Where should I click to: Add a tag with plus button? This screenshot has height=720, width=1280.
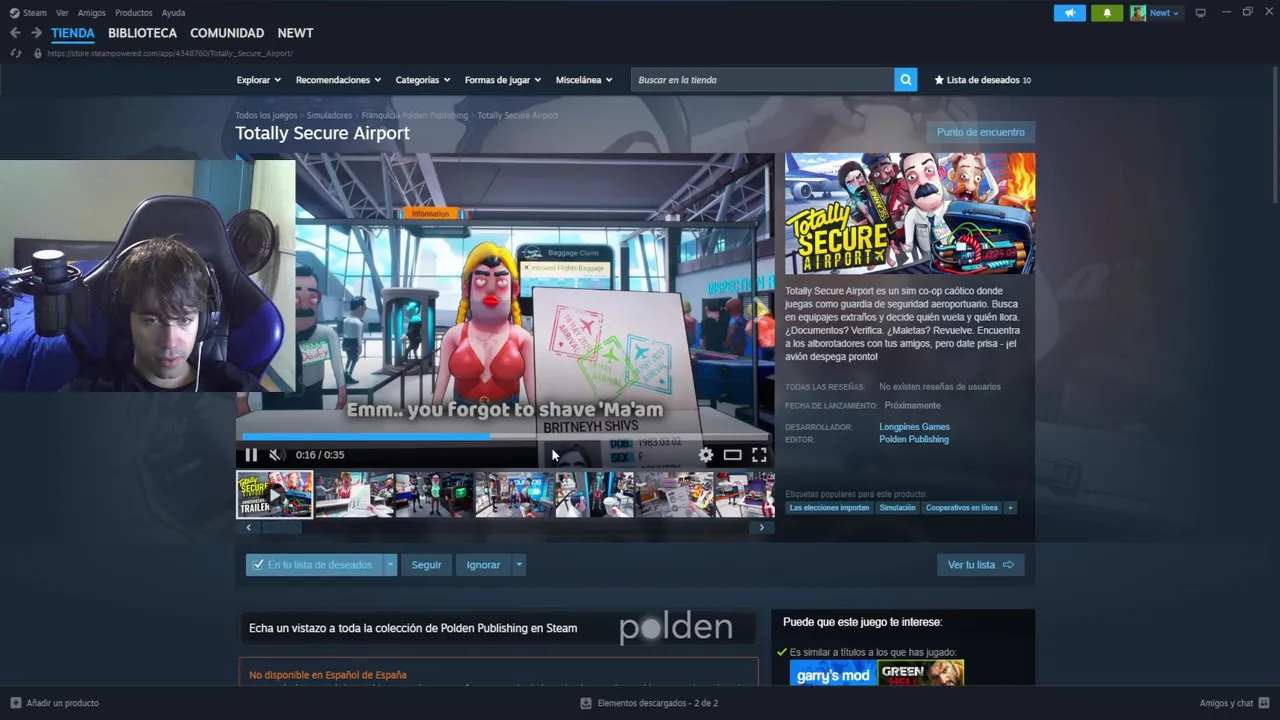click(x=1010, y=508)
